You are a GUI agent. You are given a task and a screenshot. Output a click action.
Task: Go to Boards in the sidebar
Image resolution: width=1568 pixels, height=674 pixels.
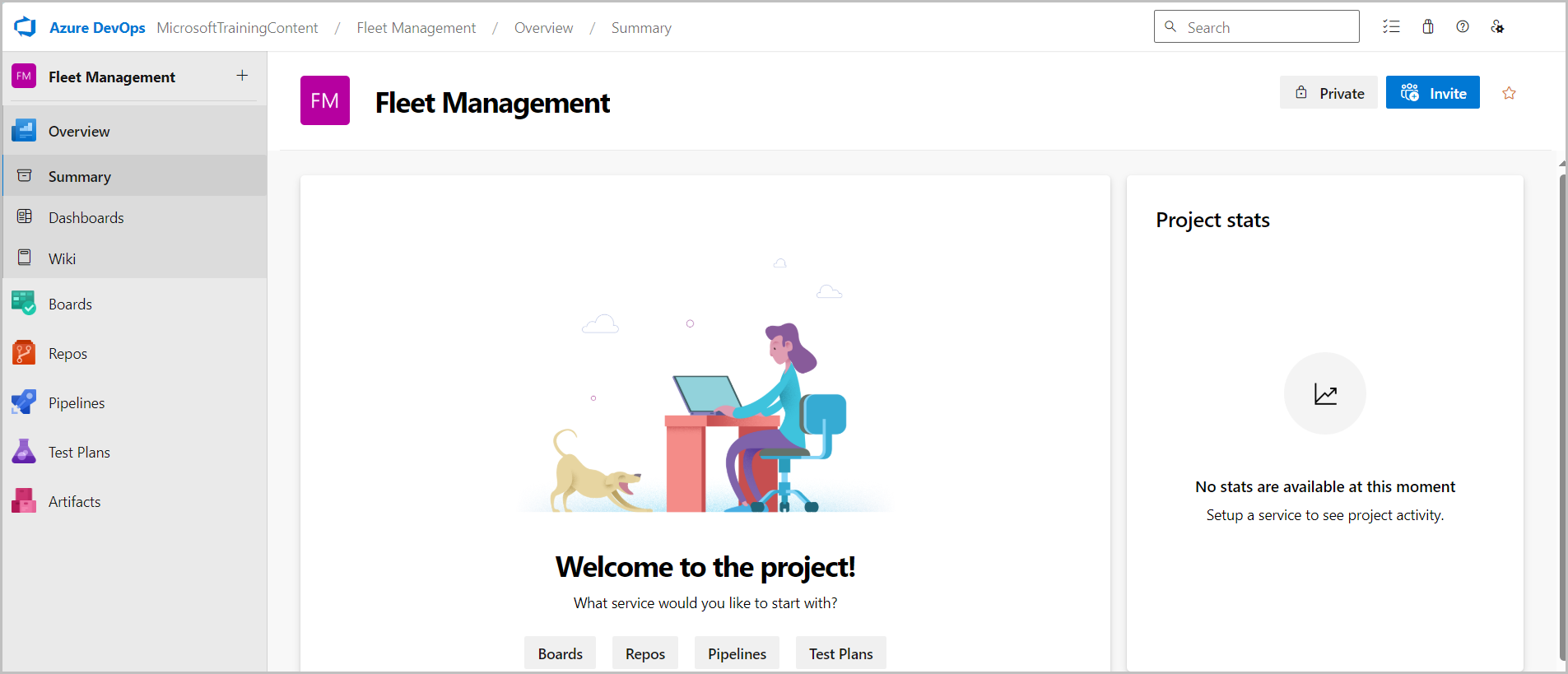[x=135, y=304]
